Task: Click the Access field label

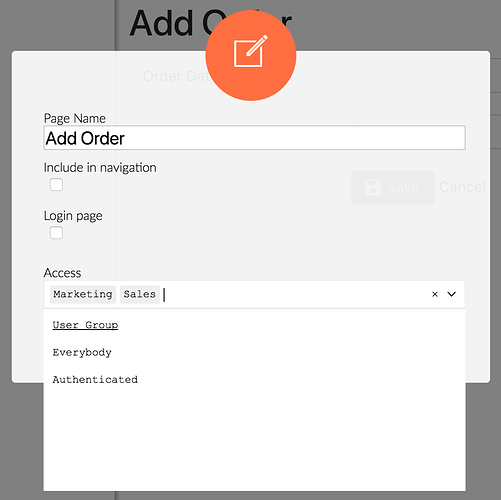Action: pyautogui.click(x=62, y=273)
